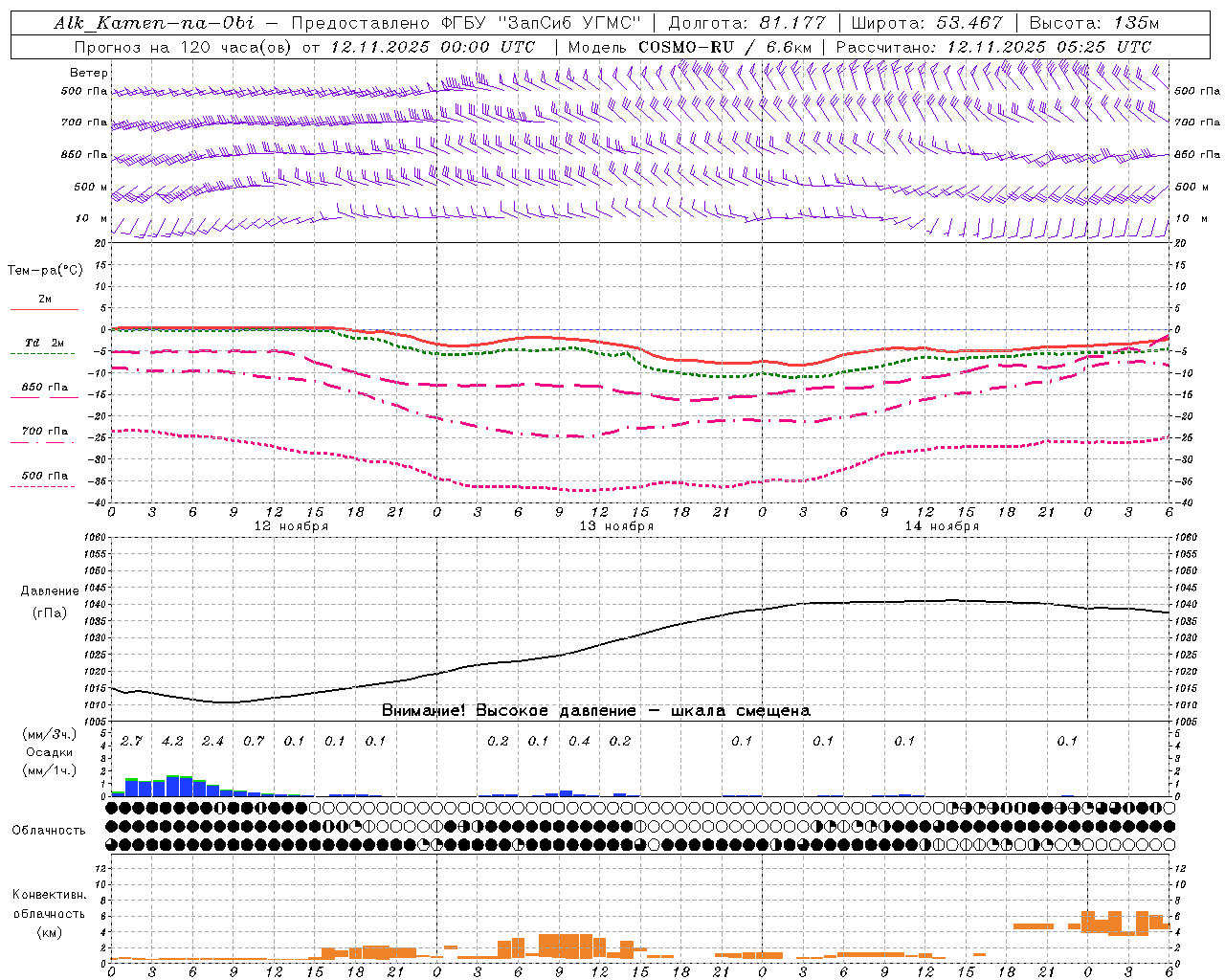Click the Ветер wind panel label

89,73
